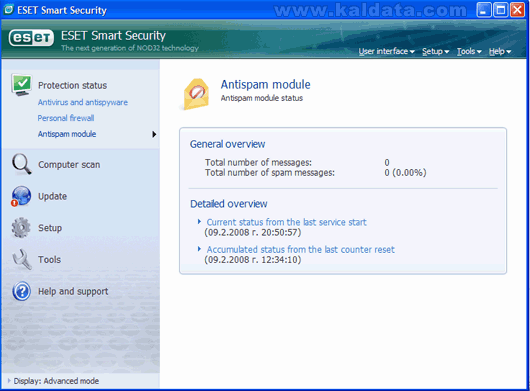
Task: Click the Update globe icon
Action: (x=21, y=196)
